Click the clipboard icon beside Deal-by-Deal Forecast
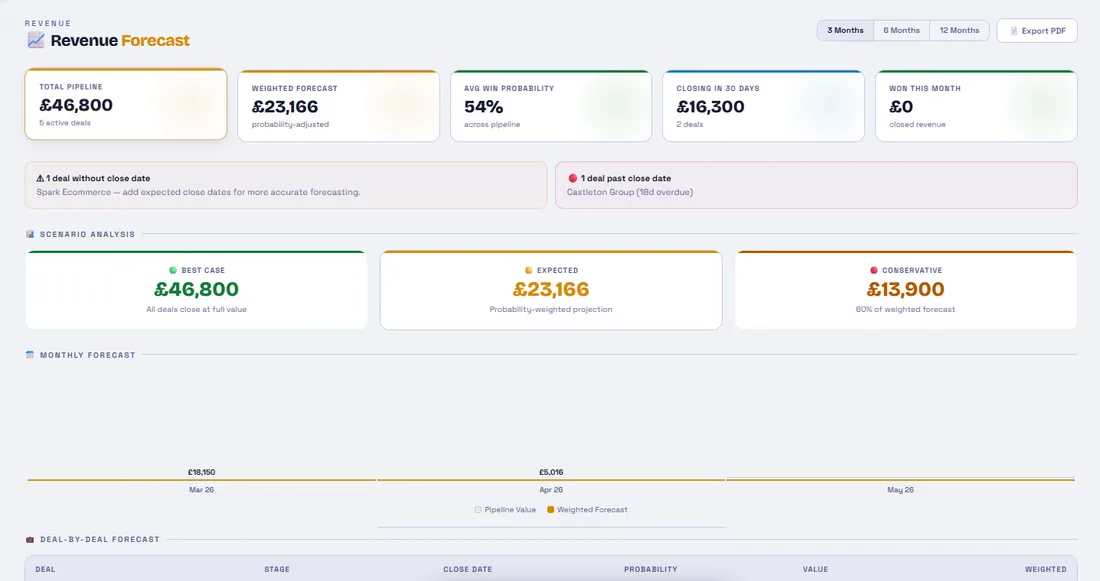The height and width of the screenshot is (581, 1100). 28,538
